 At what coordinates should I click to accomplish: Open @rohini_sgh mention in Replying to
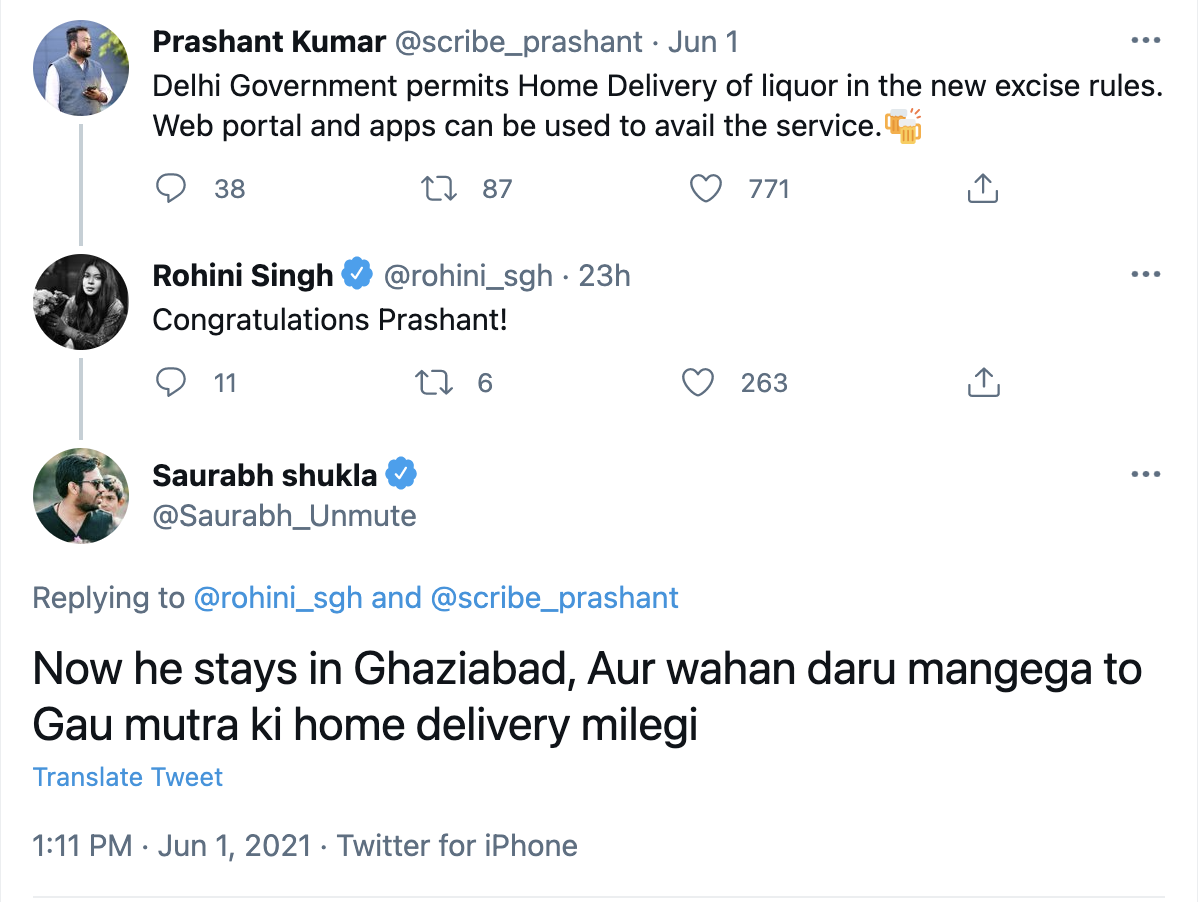click(277, 598)
